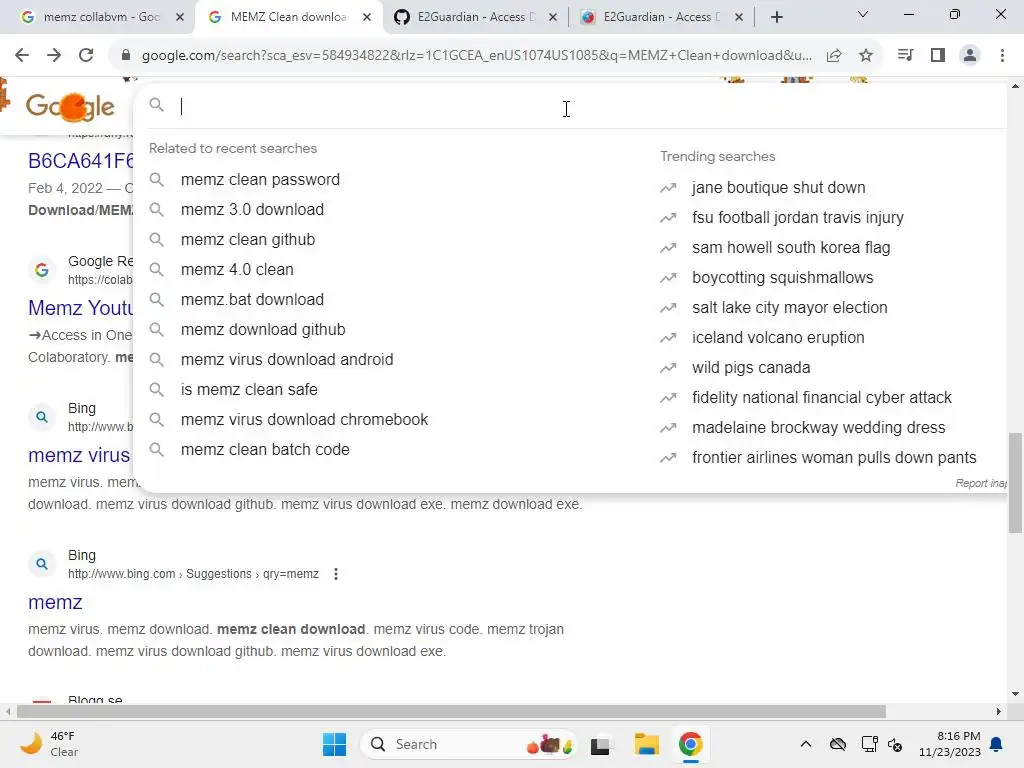This screenshot has width=1024, height=768.
Task: Open File Explorer from the taskbar
Action: [647, 744]
